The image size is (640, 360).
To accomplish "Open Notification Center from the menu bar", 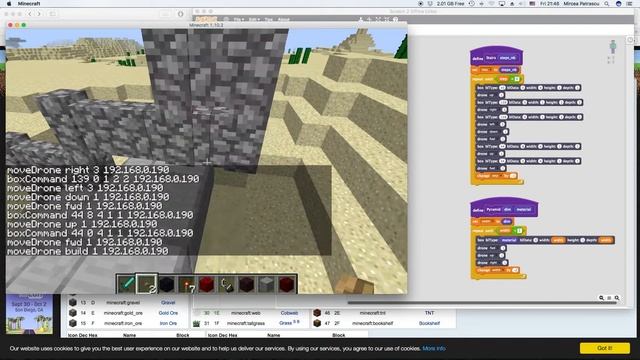I will click(x=630, y=4).
